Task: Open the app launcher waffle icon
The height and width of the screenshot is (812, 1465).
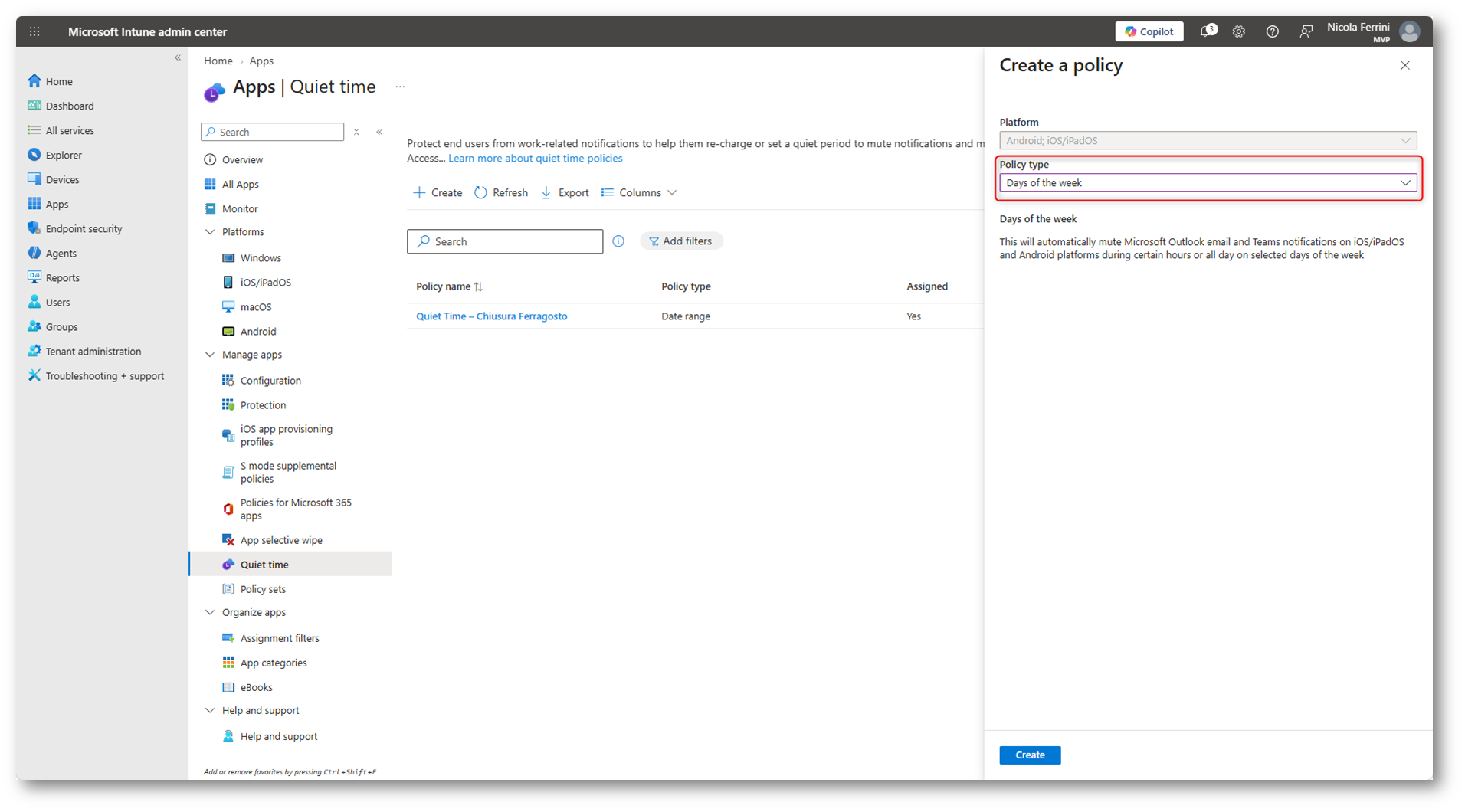Action: pos(34,31)
